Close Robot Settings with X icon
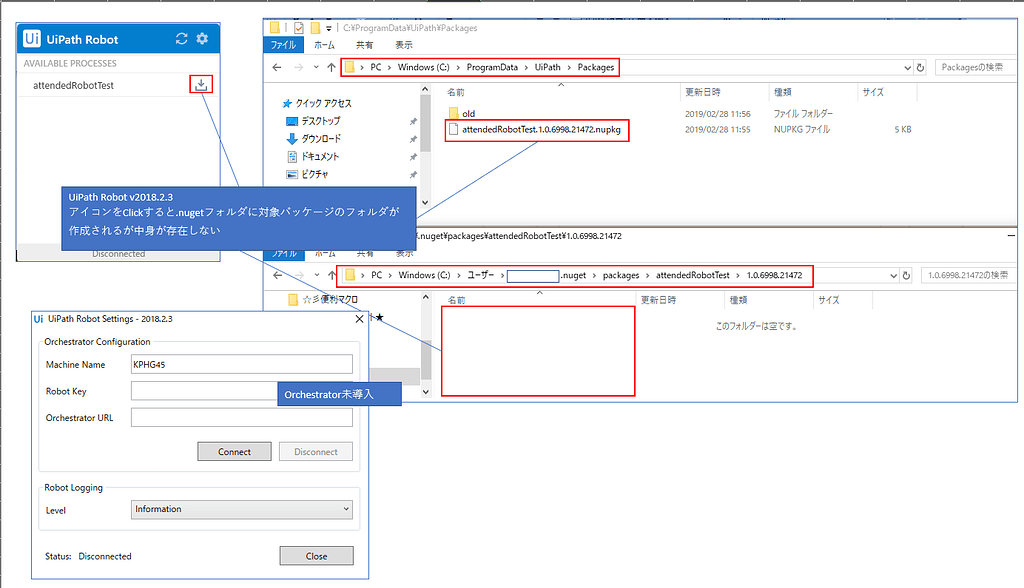 359,319
